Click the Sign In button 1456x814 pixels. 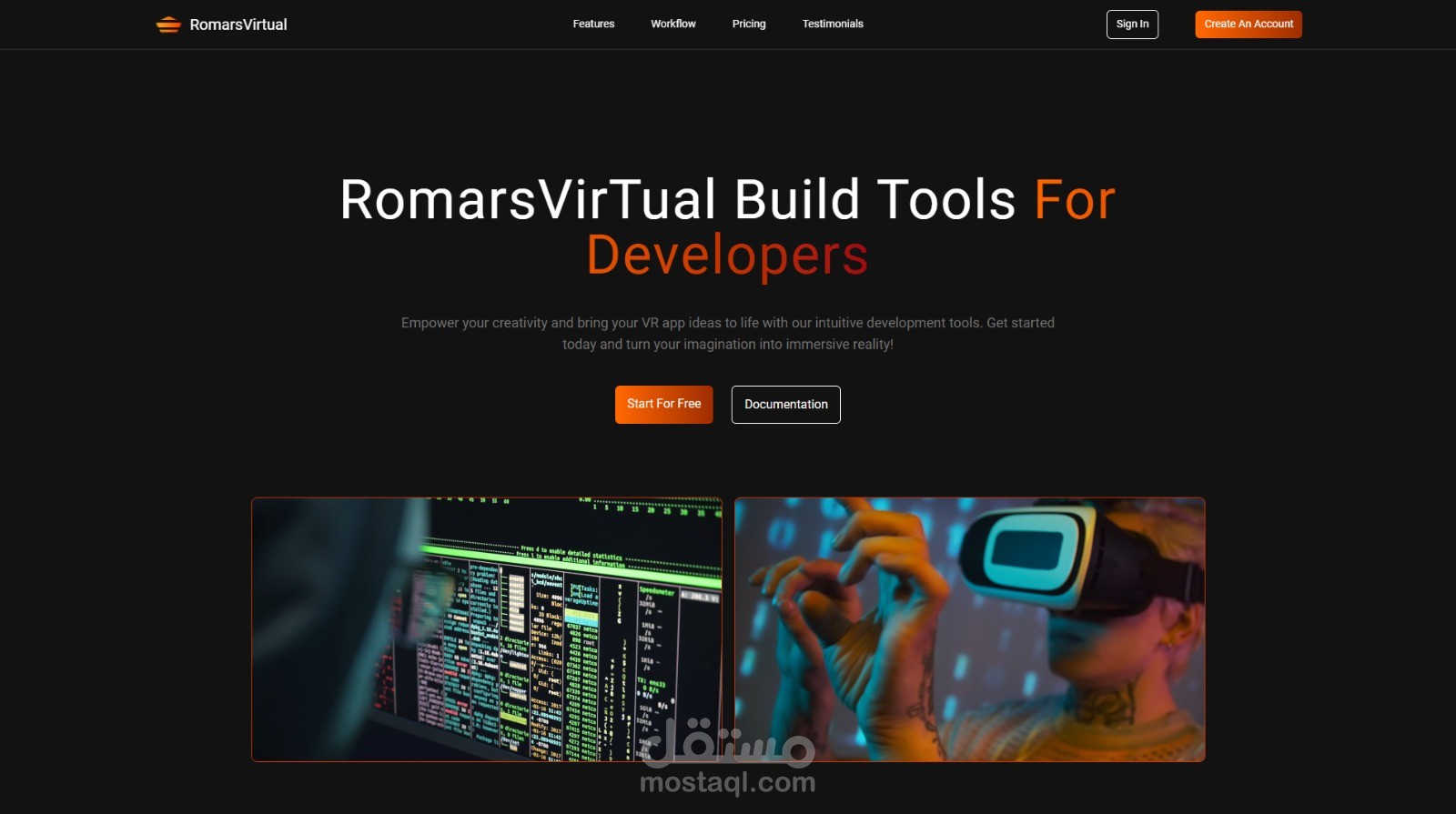coord(1132,25)
